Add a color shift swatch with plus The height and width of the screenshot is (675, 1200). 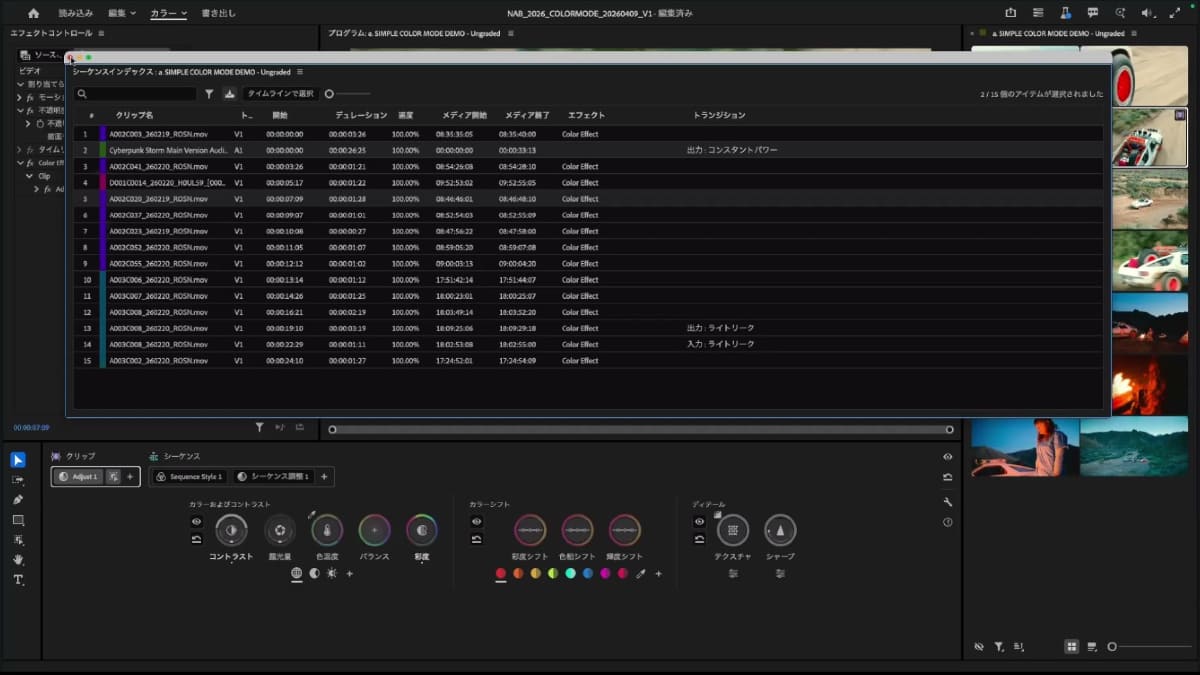(658, 574)
